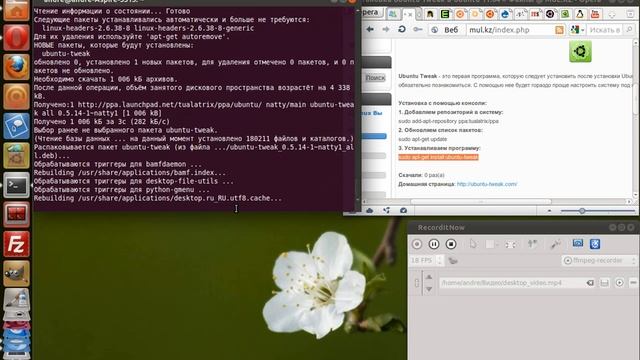The image size is (640, 360).
Task: Pause the RecordItNow recording
Action: point(434,244)
